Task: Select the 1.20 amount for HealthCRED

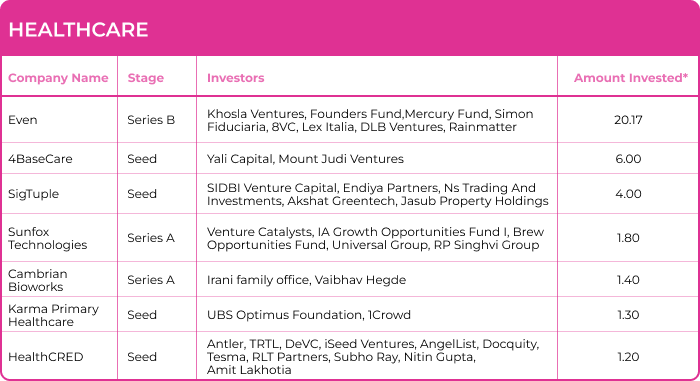Action: tap(628, 356)
